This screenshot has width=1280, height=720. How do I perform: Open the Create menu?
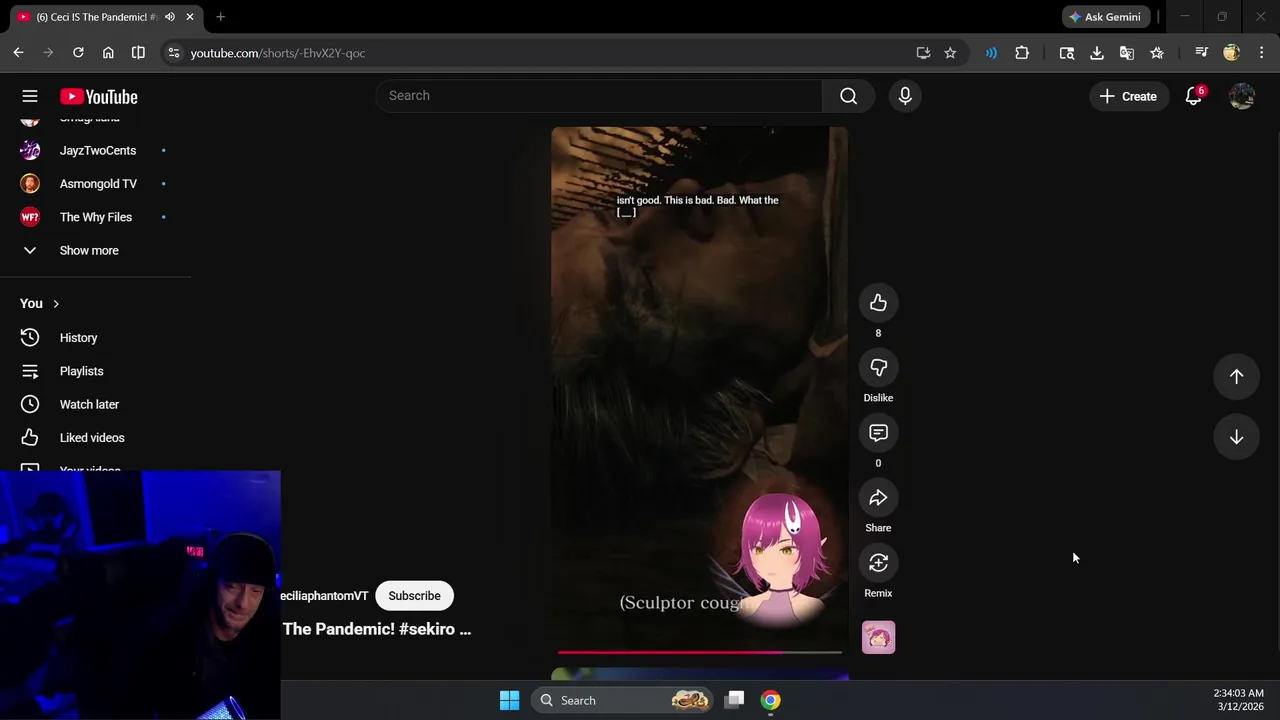coord(1128,96)
